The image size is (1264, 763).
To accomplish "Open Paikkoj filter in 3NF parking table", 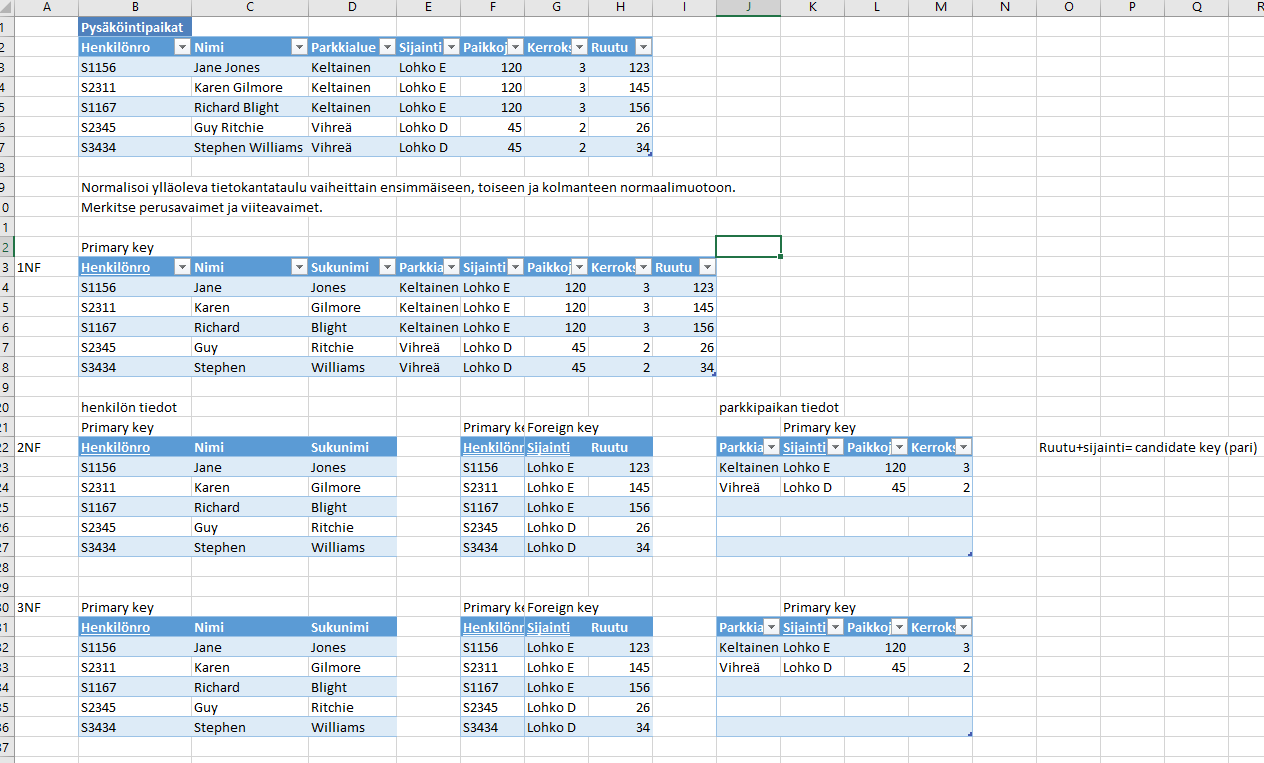I will point(898,627).
